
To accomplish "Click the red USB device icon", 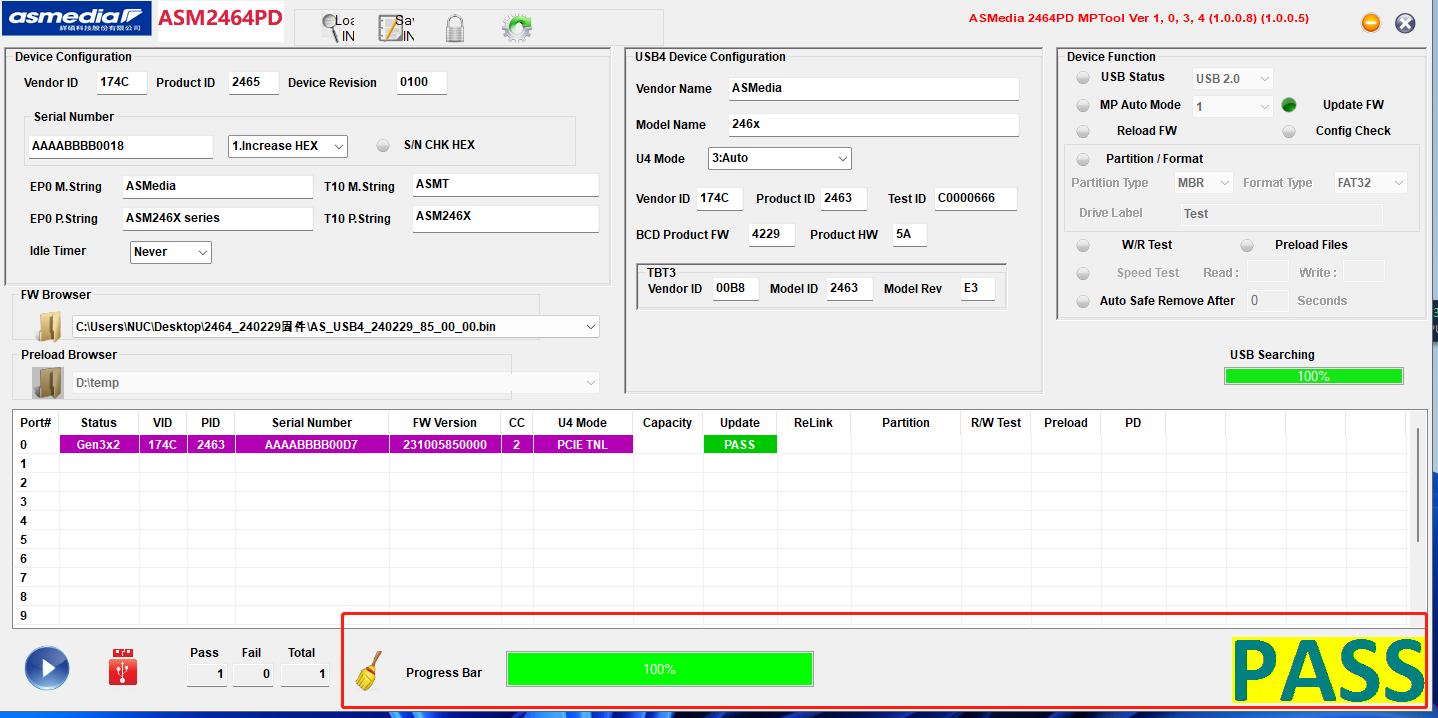I will pos(123,667).
